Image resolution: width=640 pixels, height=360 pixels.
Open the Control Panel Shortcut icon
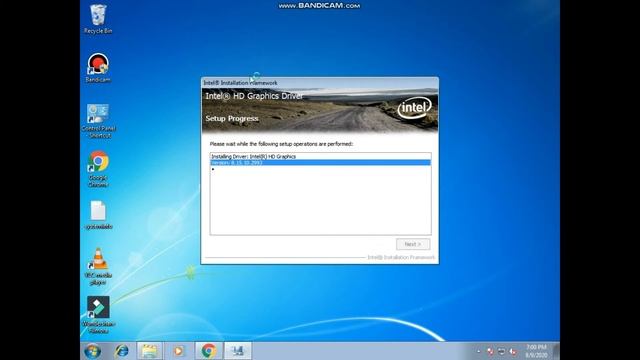(x=98, y=120)
